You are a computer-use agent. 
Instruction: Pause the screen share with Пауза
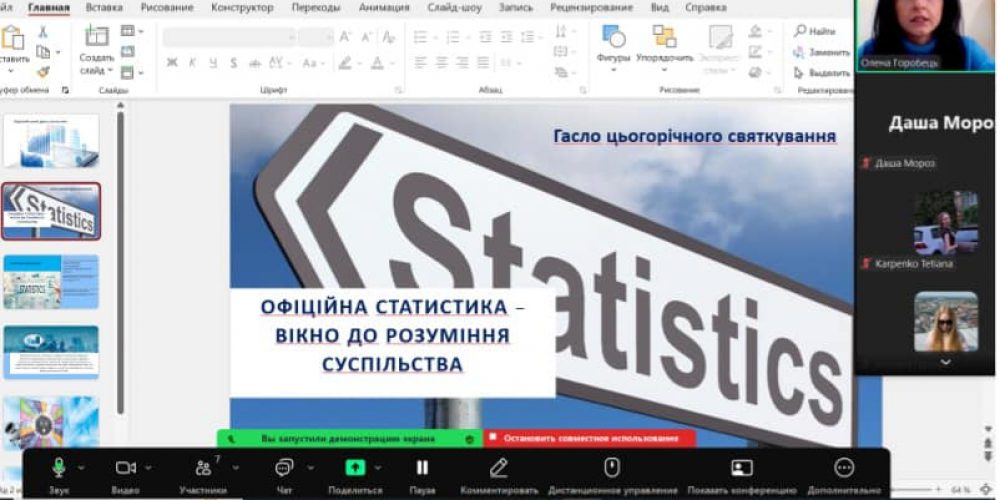[x=422, y=468]
